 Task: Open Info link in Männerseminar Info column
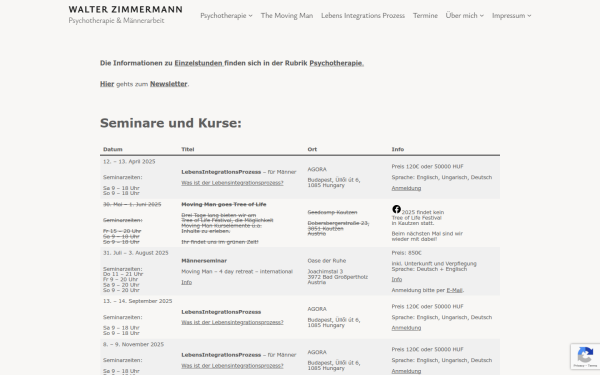point(397,280)
